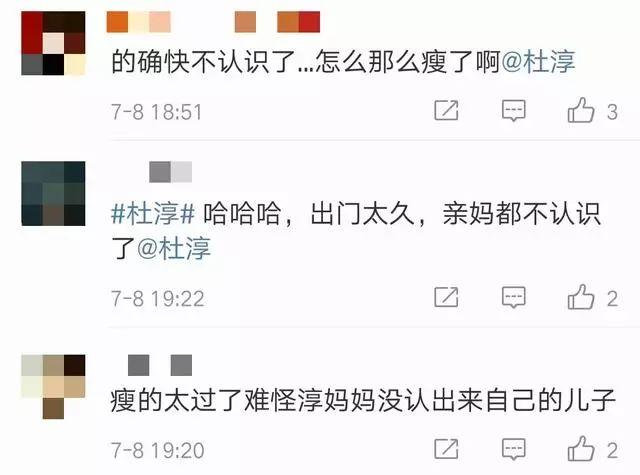Open third commenter's blurred gray username
Viewport: 640px width, 475px height.
[160, 365]
